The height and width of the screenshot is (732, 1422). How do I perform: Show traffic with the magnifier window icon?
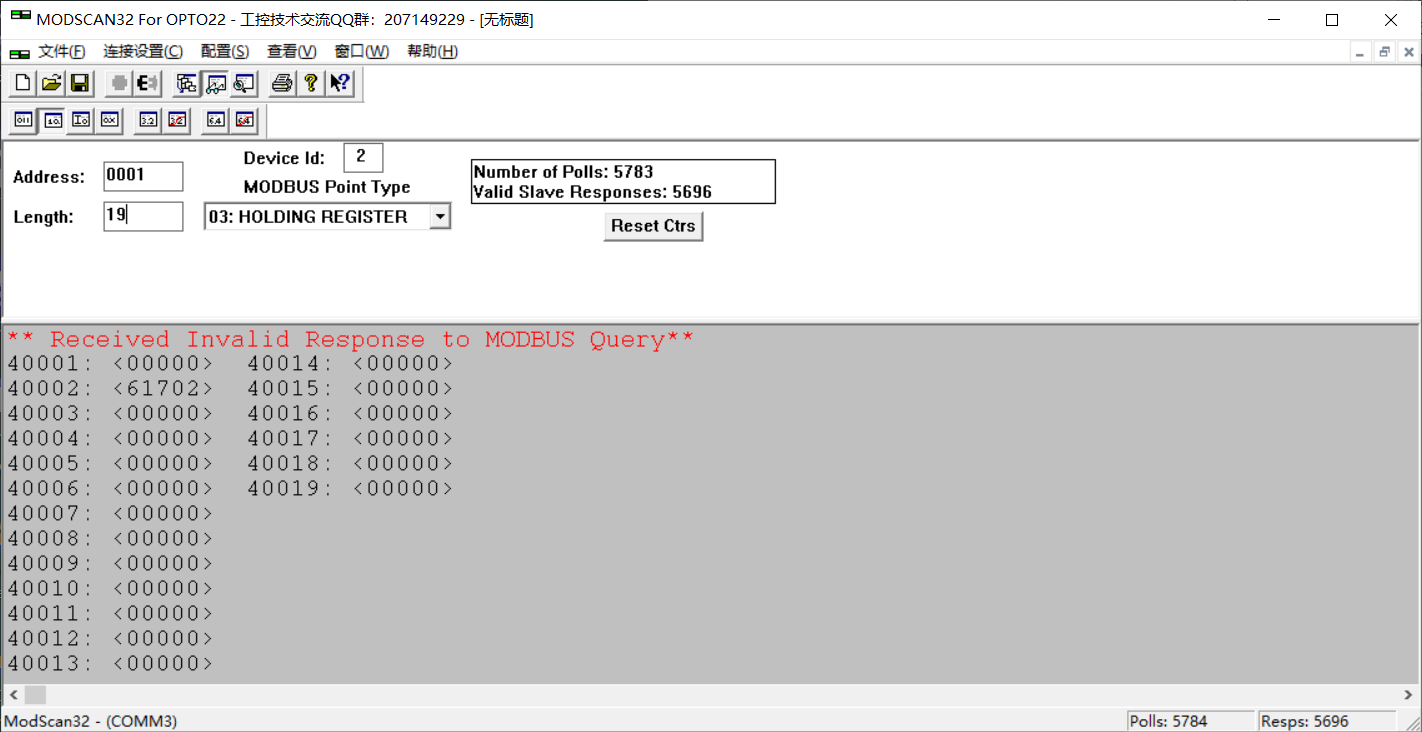tap(244, 84)
